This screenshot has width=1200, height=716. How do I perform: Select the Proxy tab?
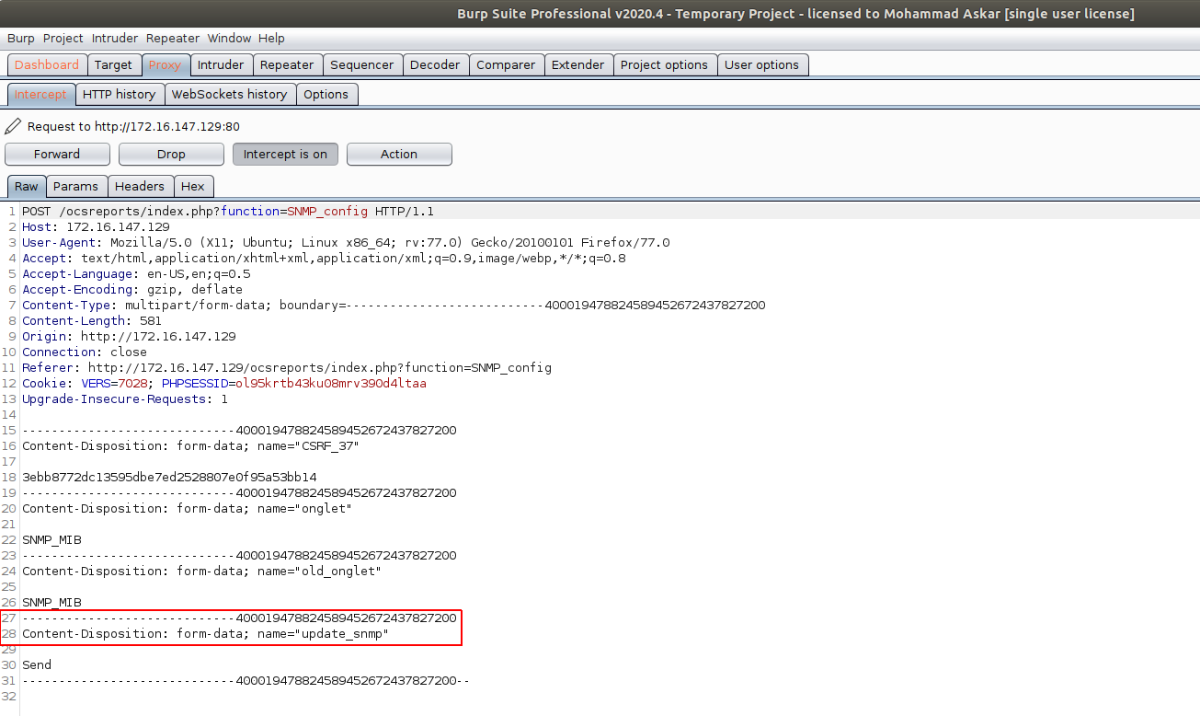165,65
